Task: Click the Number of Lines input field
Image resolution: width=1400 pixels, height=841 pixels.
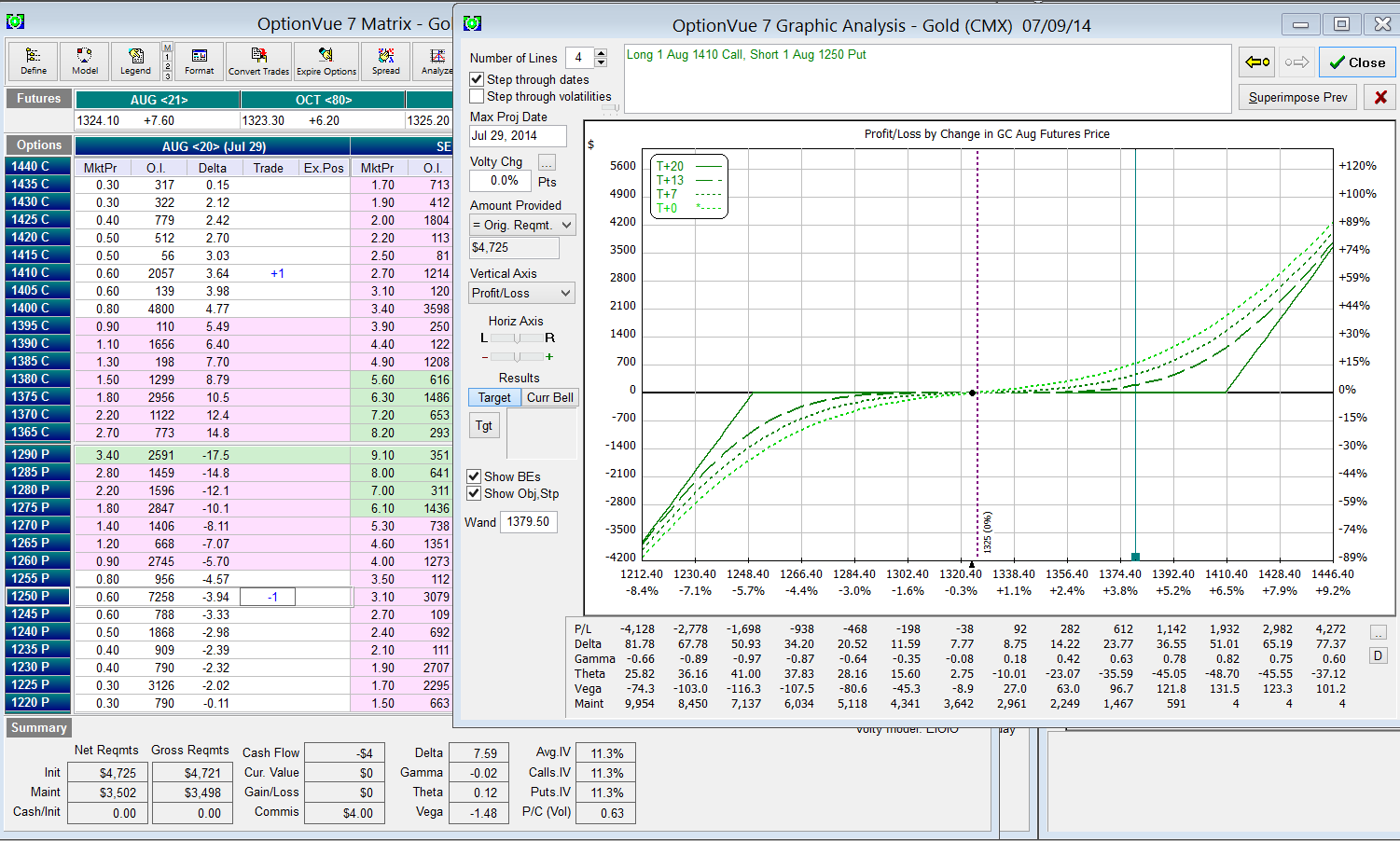Action: tap(578, 58)
